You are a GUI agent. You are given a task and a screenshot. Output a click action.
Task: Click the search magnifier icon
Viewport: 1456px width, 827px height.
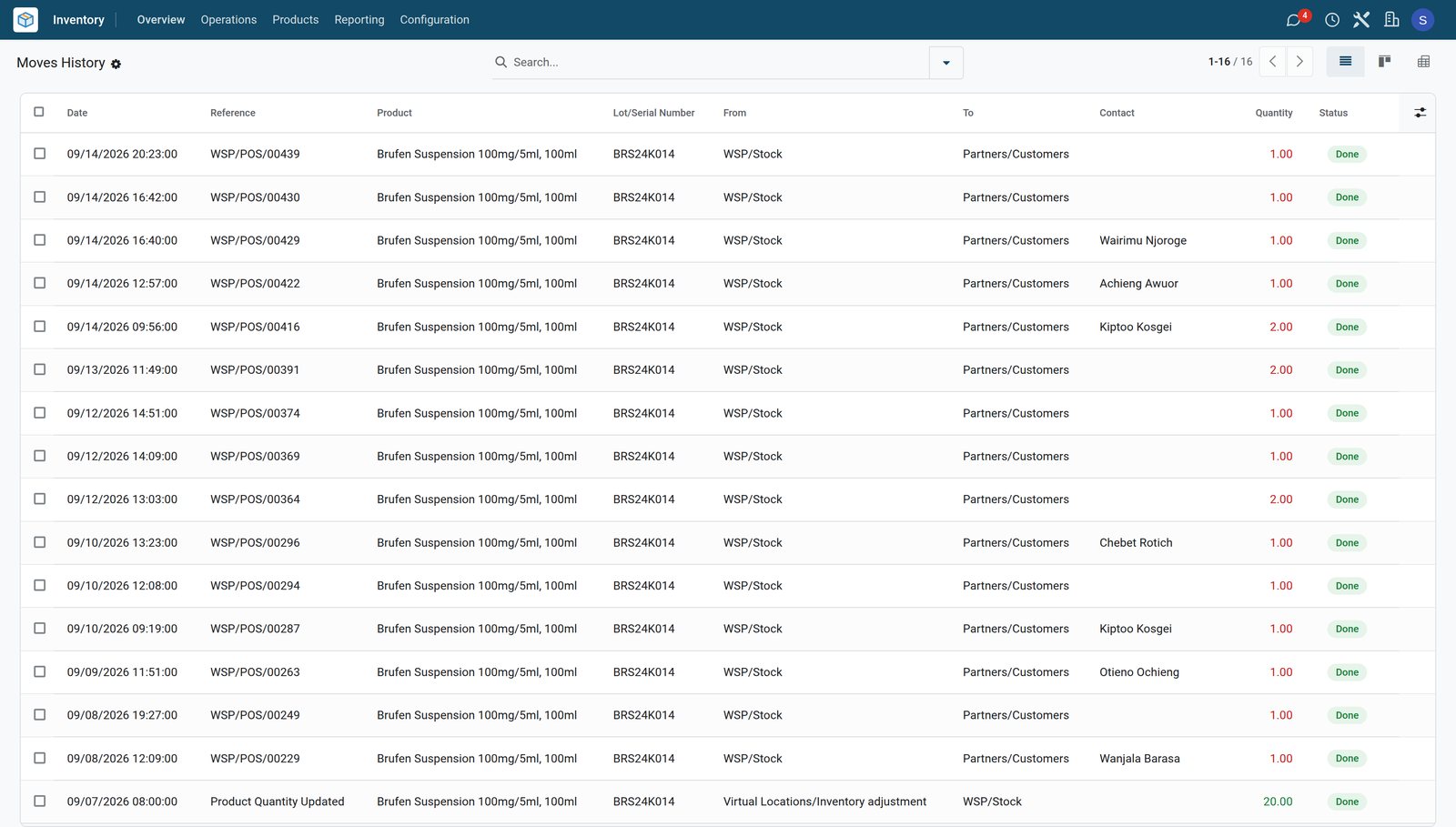[x=500, y=62]
